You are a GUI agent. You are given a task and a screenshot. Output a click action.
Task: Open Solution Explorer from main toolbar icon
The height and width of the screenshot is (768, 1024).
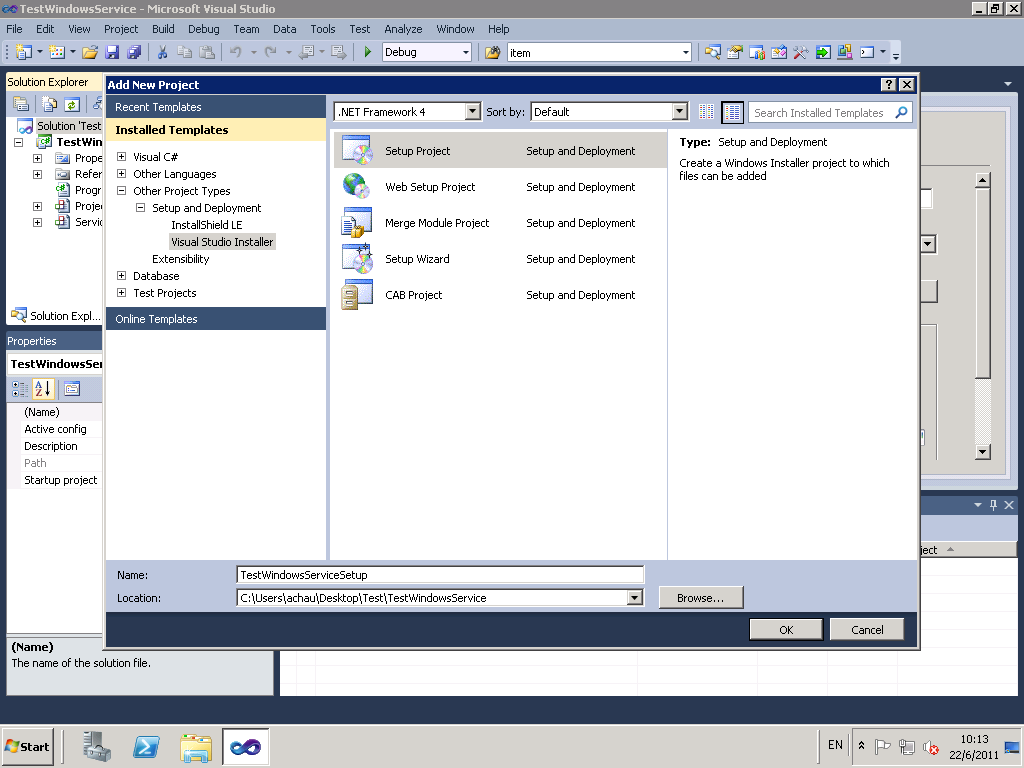point(712,52)
